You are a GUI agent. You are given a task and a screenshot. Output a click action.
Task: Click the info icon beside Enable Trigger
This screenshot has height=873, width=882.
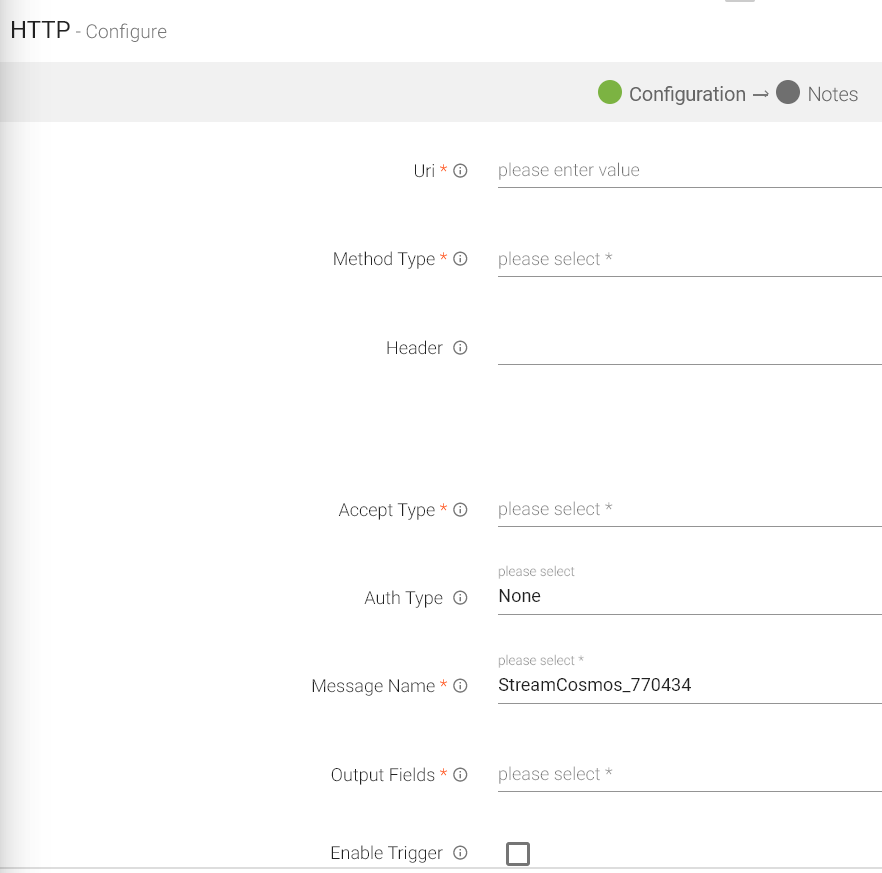point(459,852)
